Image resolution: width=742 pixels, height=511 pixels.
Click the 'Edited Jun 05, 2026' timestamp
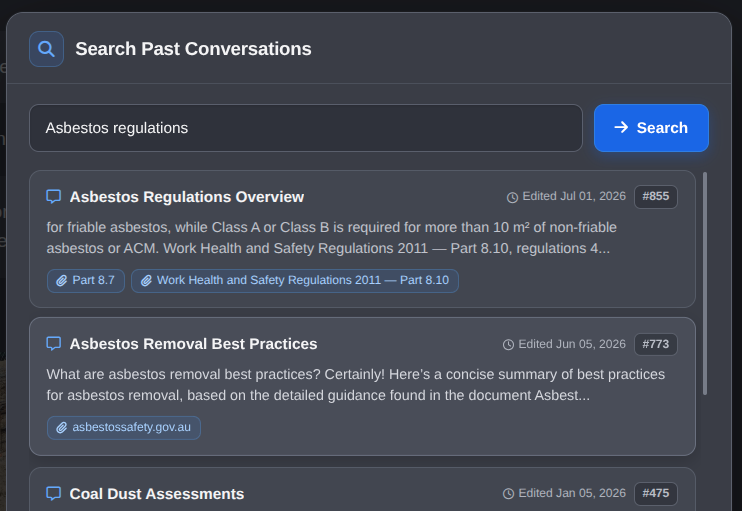coord(572,344)
